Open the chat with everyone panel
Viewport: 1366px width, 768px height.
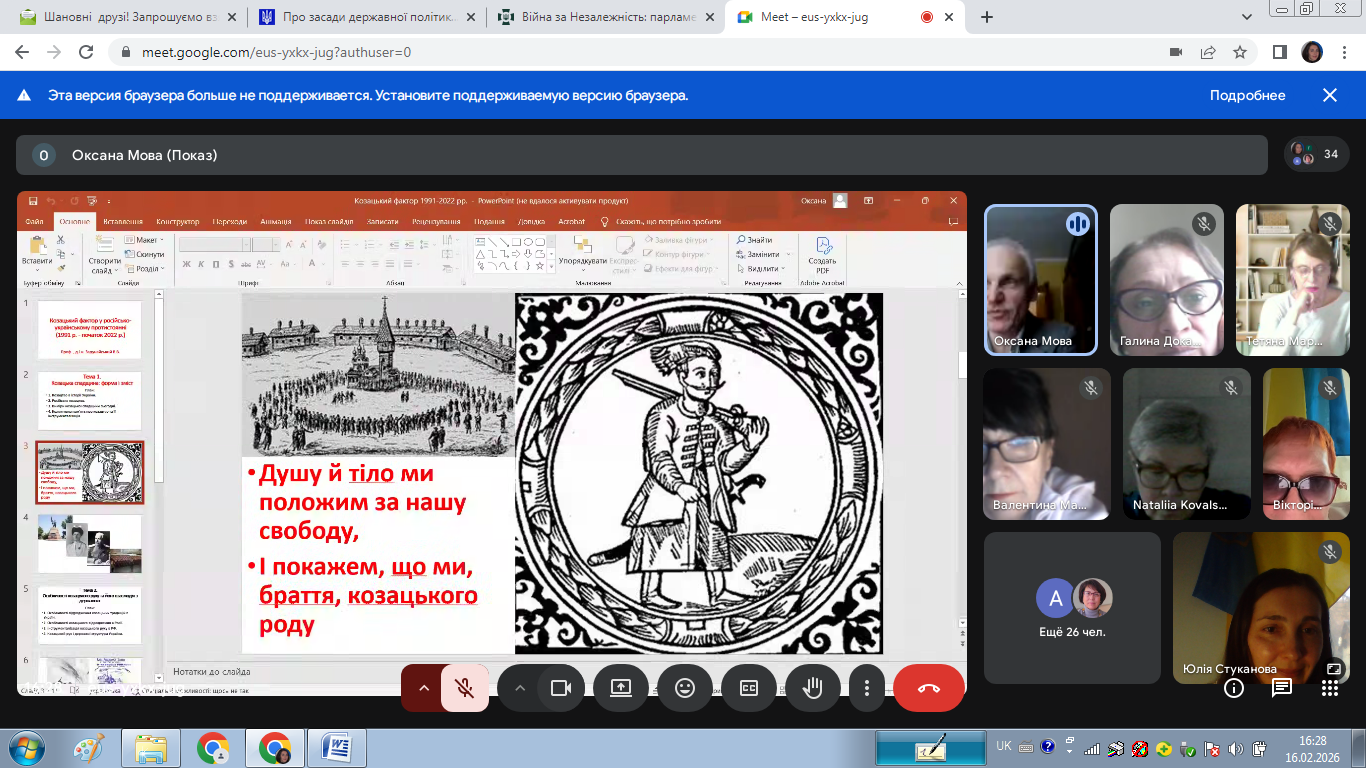tap(1282, 688)
